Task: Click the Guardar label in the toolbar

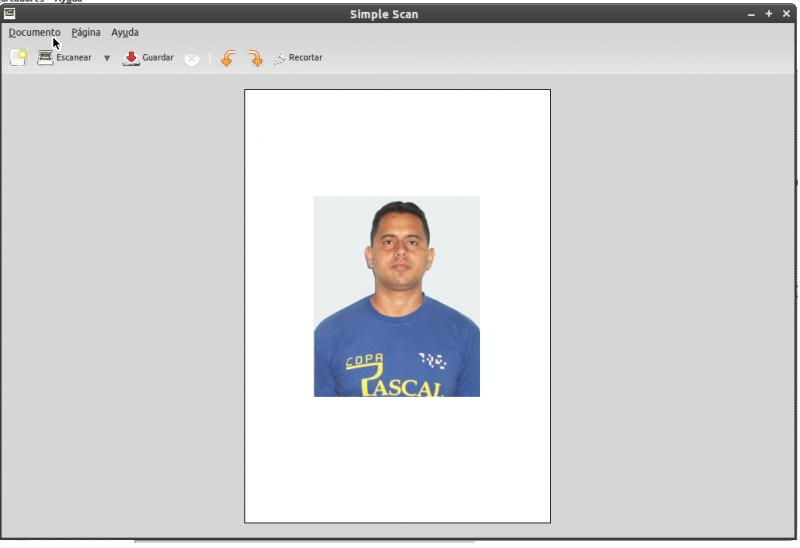Action: (158, 58)
